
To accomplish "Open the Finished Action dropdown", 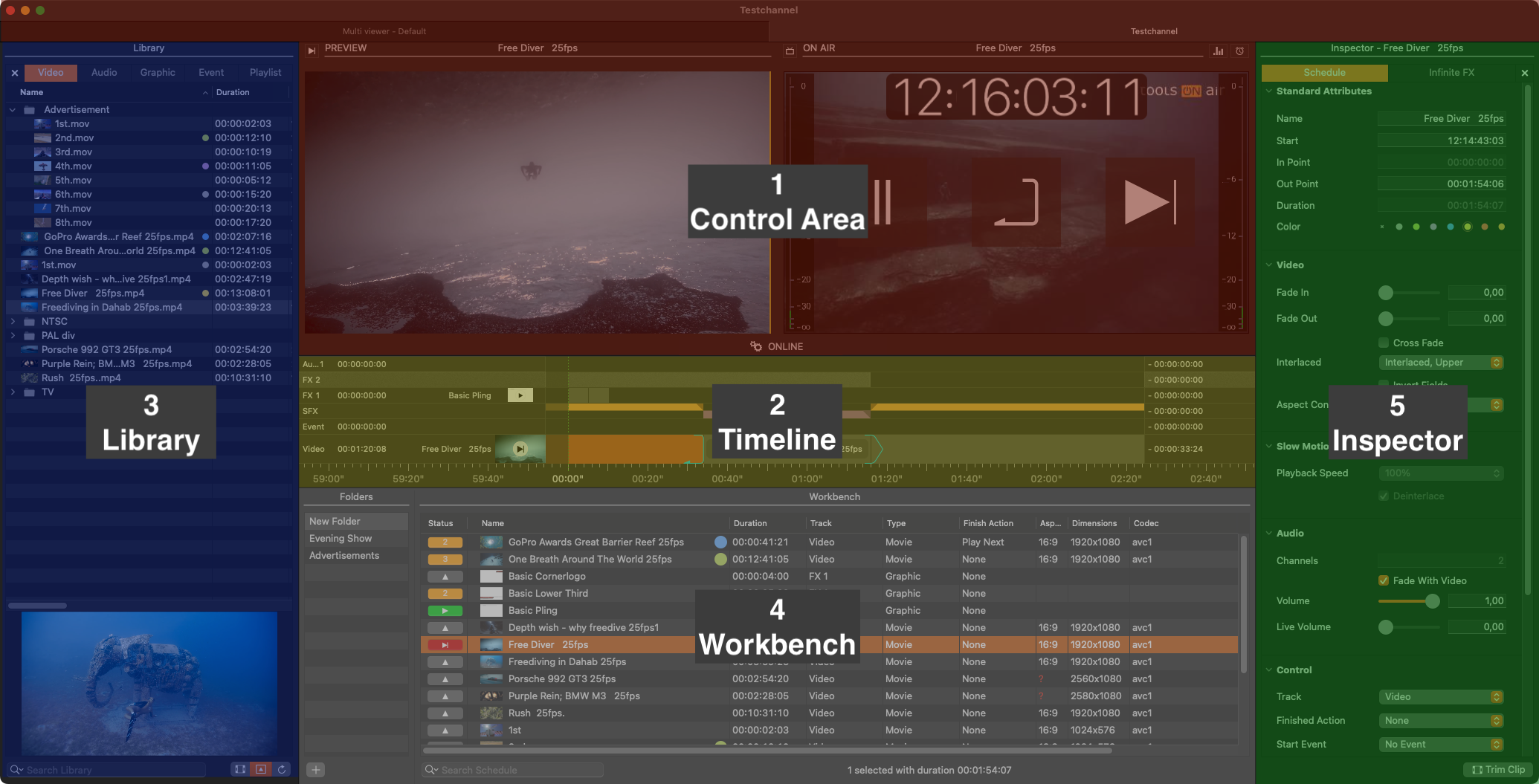I will click(1441, 721).
